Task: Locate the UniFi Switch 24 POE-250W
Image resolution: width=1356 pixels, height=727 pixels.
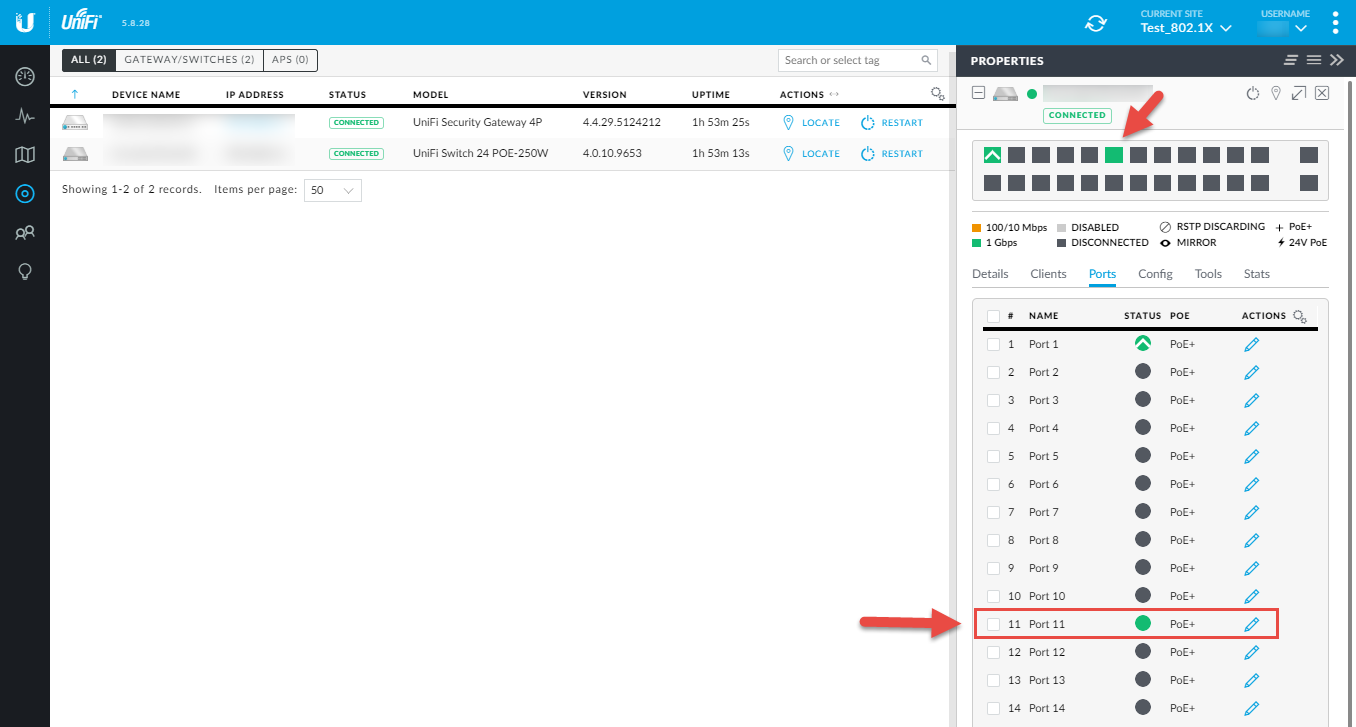Action: coord(811,153)
